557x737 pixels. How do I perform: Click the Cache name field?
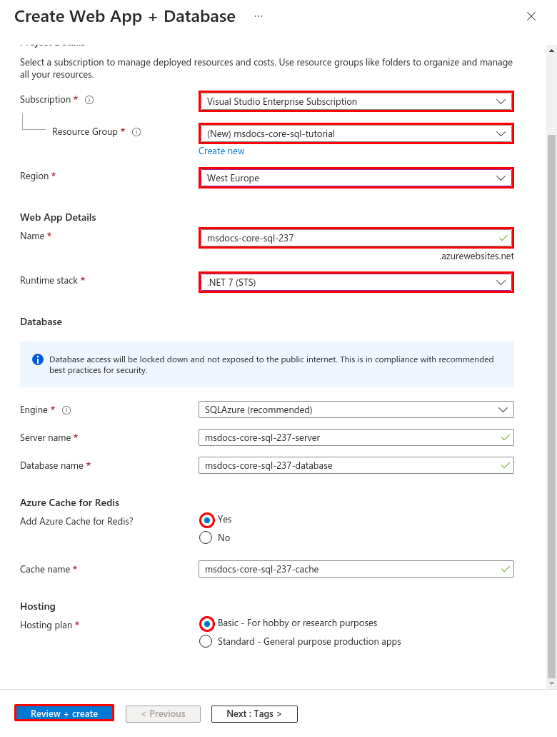tap(356, 569)
